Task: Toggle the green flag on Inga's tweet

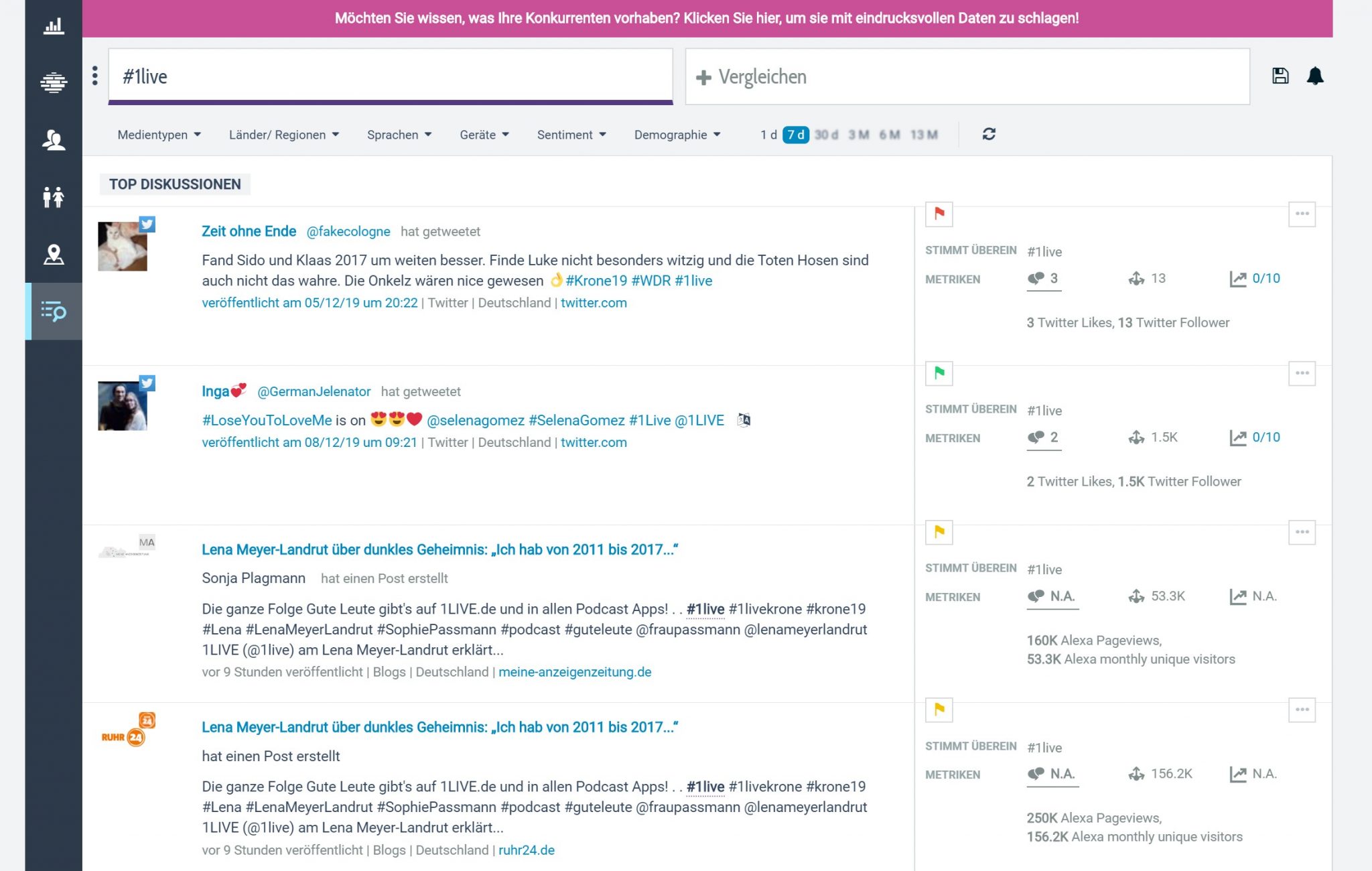Action: point(939,375)
